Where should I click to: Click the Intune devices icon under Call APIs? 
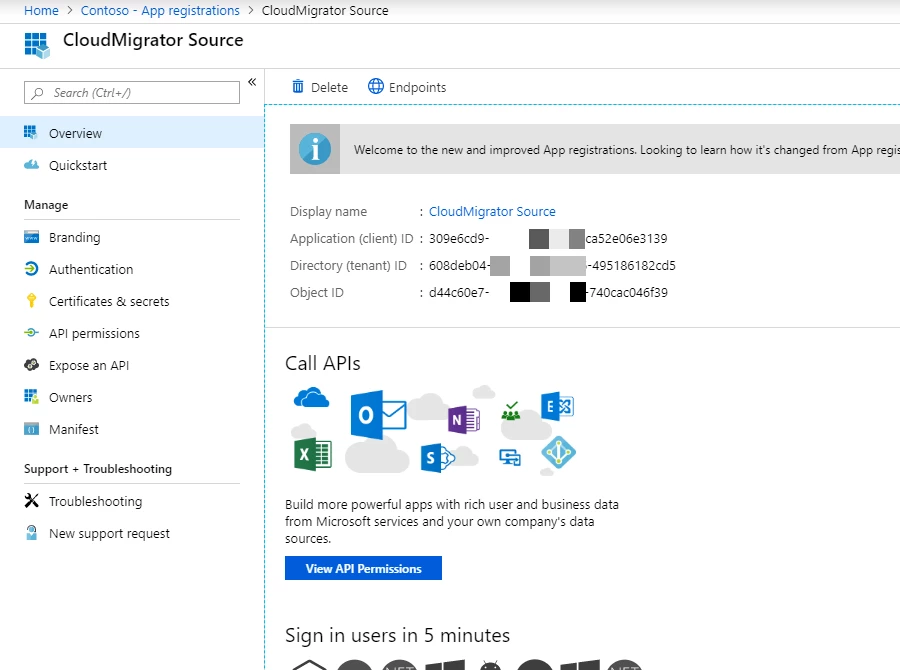point(510,458)
